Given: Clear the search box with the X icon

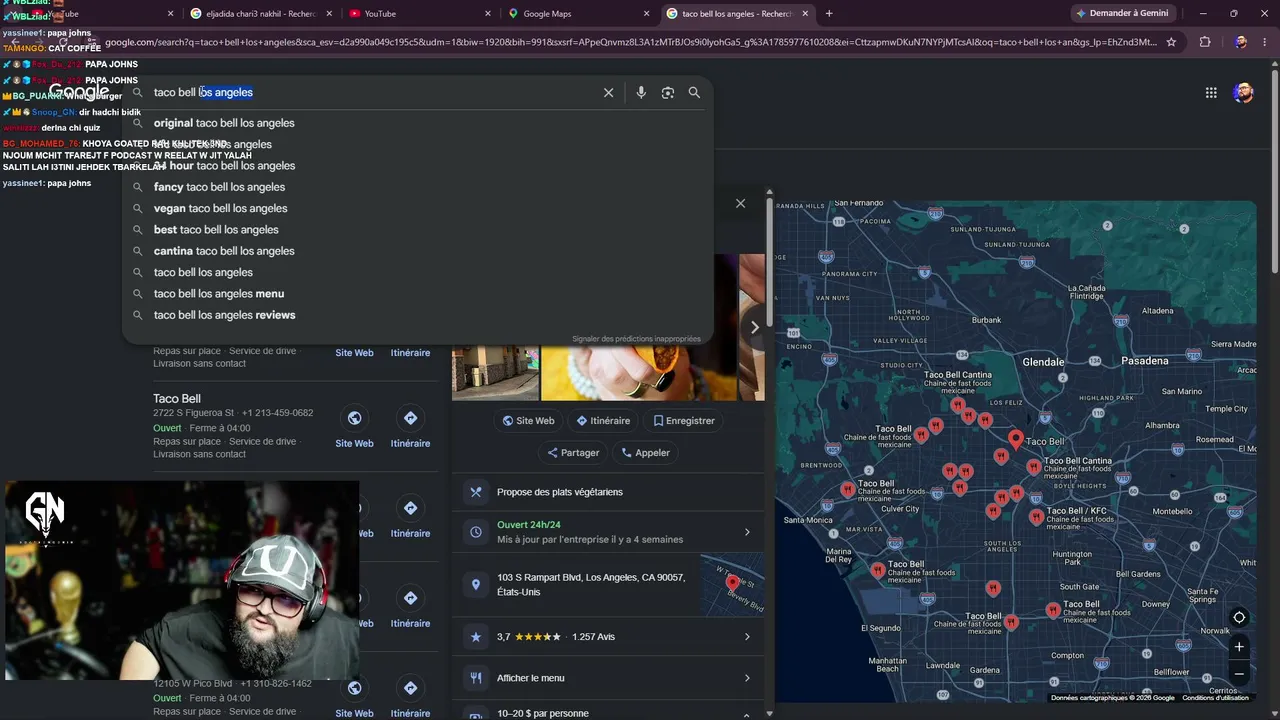Looking at the screenshot, I should click(608, 92).
